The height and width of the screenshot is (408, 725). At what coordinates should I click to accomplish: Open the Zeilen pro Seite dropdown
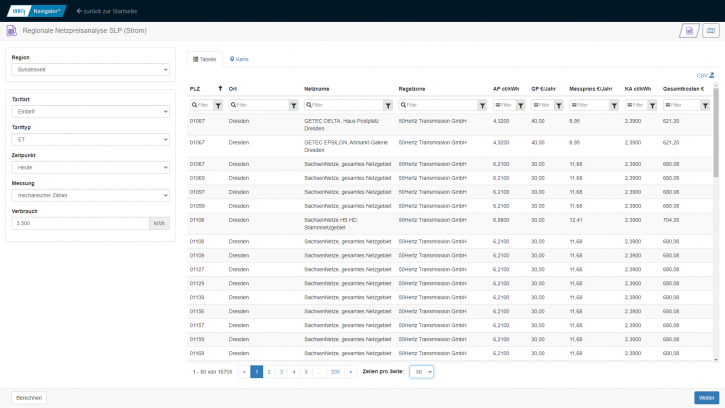pyautogui.click(x=422, y=371)
